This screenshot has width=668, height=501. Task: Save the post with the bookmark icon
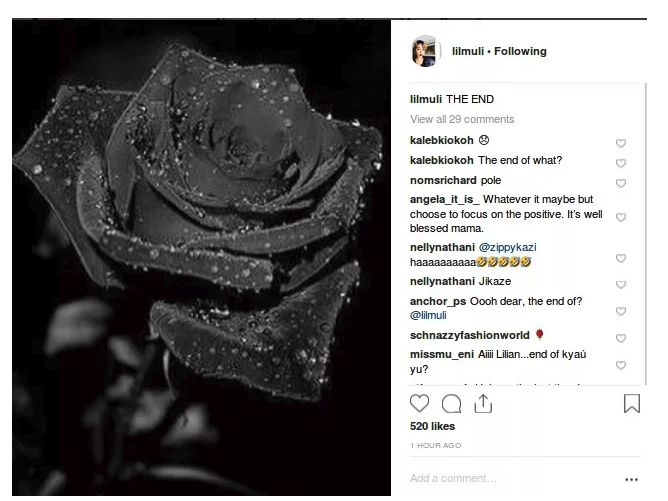coord(632,403)
